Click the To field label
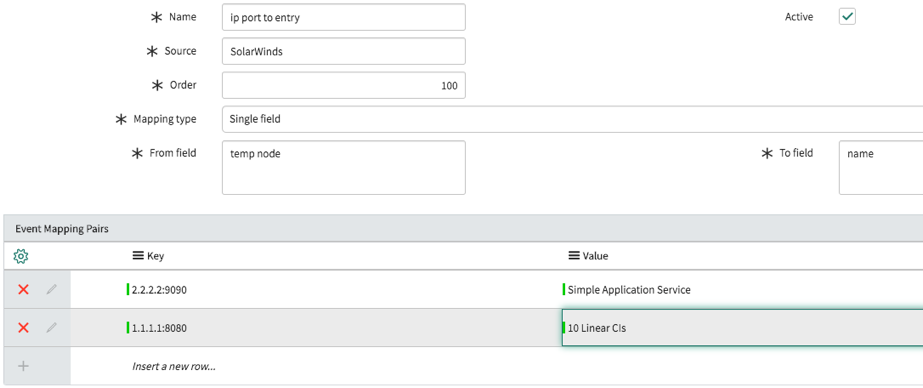Screen dimensions: 923x388 click(x=796, y=153)
